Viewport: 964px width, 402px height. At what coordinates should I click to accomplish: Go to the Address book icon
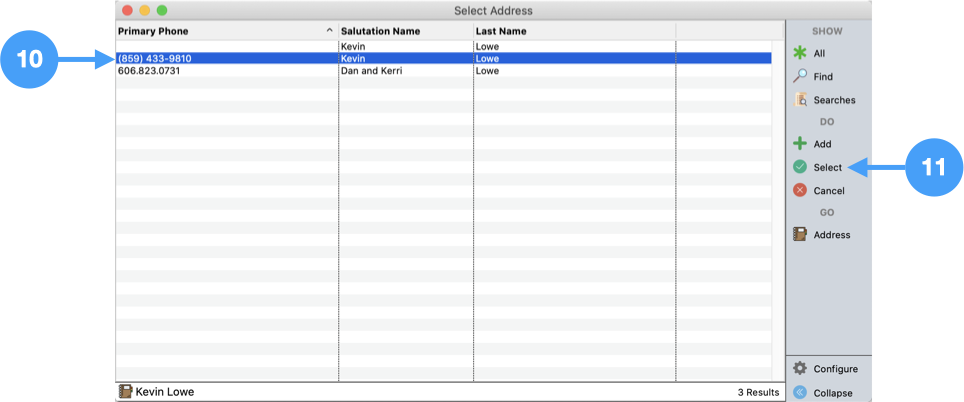click(x=800, y=235)
